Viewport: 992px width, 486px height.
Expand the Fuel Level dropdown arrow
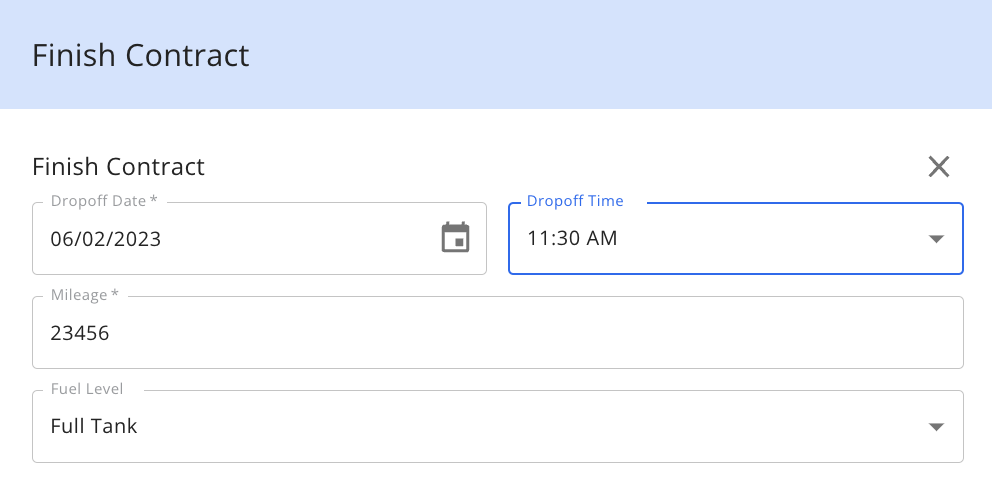(936, 427)
